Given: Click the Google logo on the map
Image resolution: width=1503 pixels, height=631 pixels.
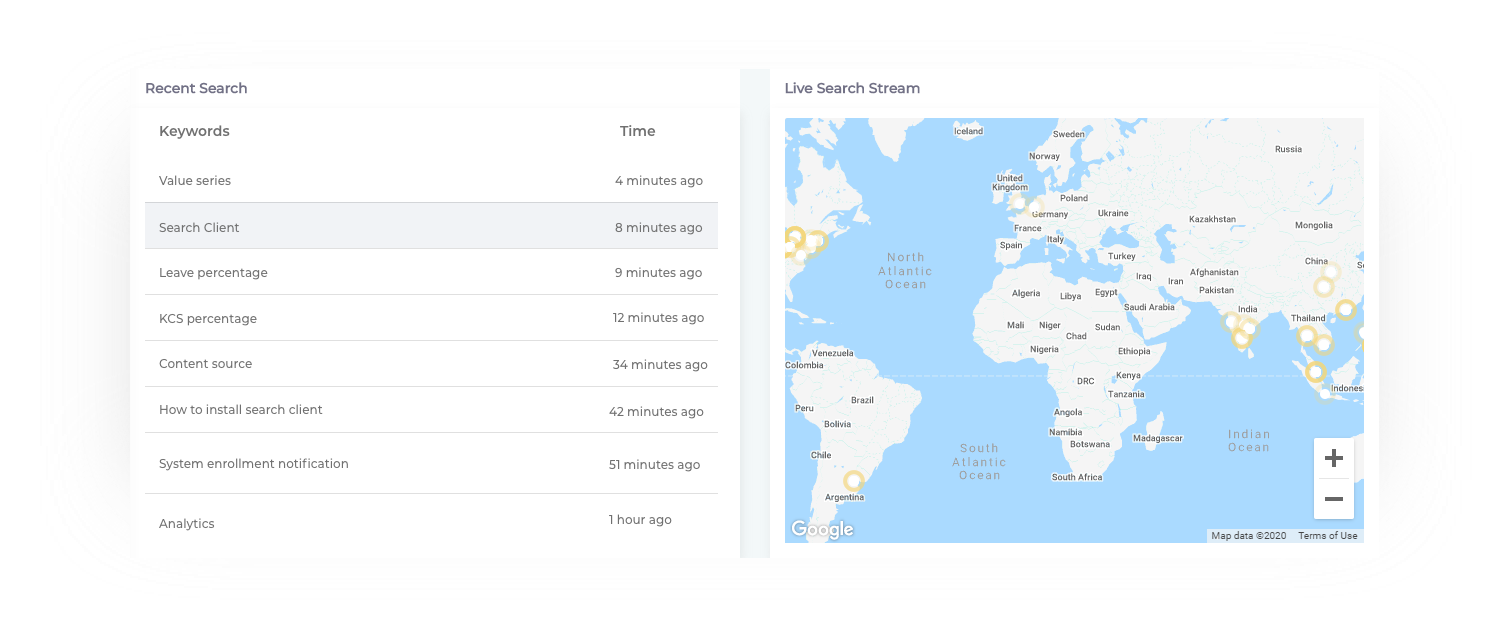Looking at the screenshot, I should 822,529.
